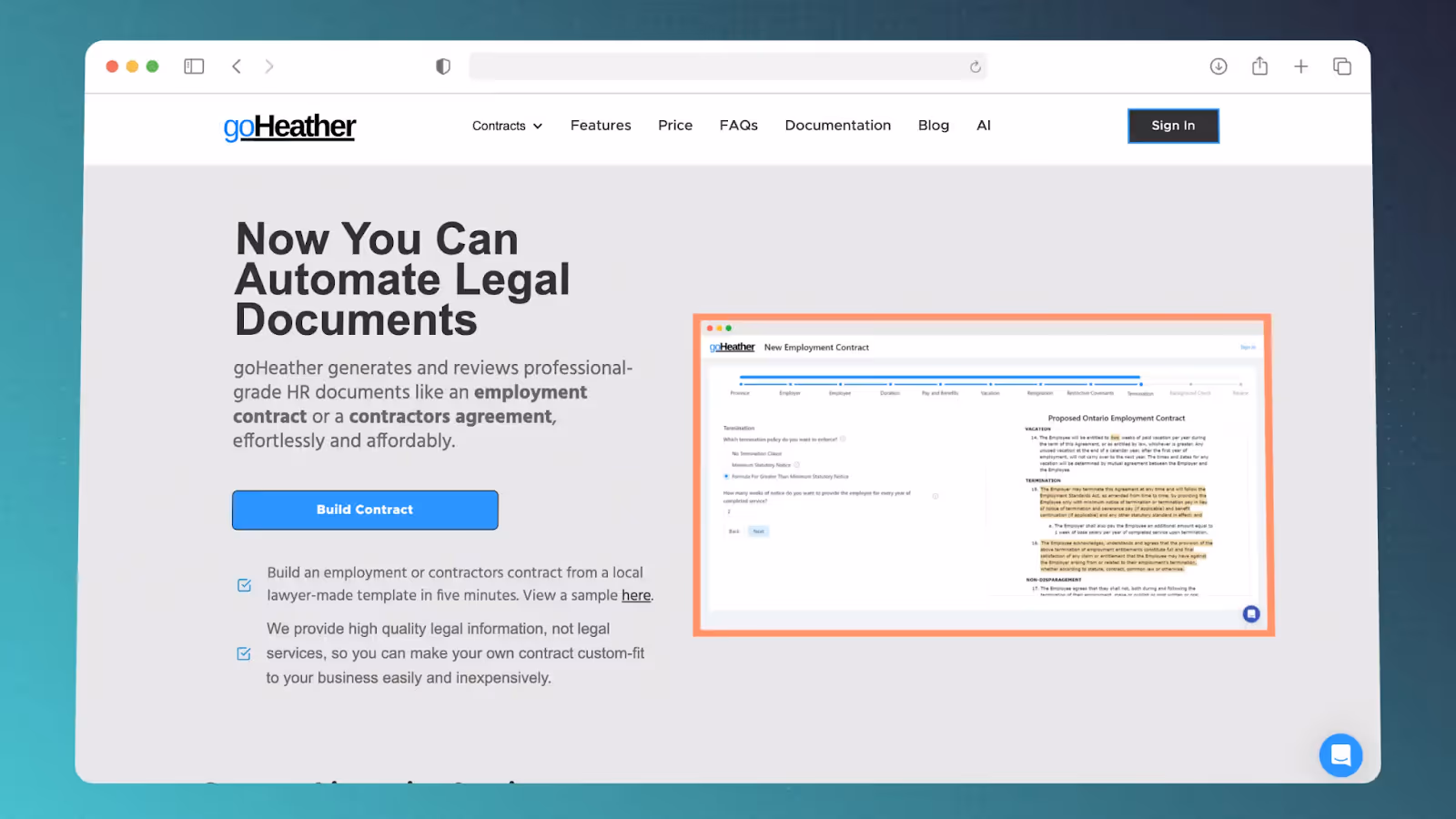Open the sample contract 'here' link
1456x819 pixels.
click(636, 595)
